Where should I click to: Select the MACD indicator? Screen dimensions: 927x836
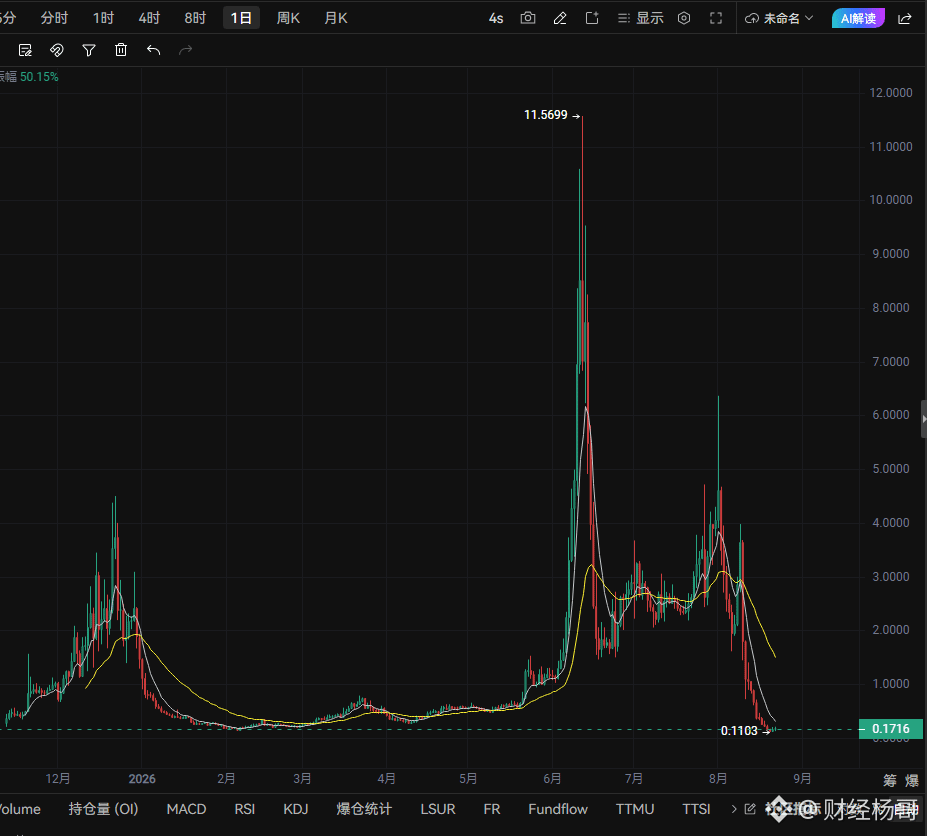[186, 809]
